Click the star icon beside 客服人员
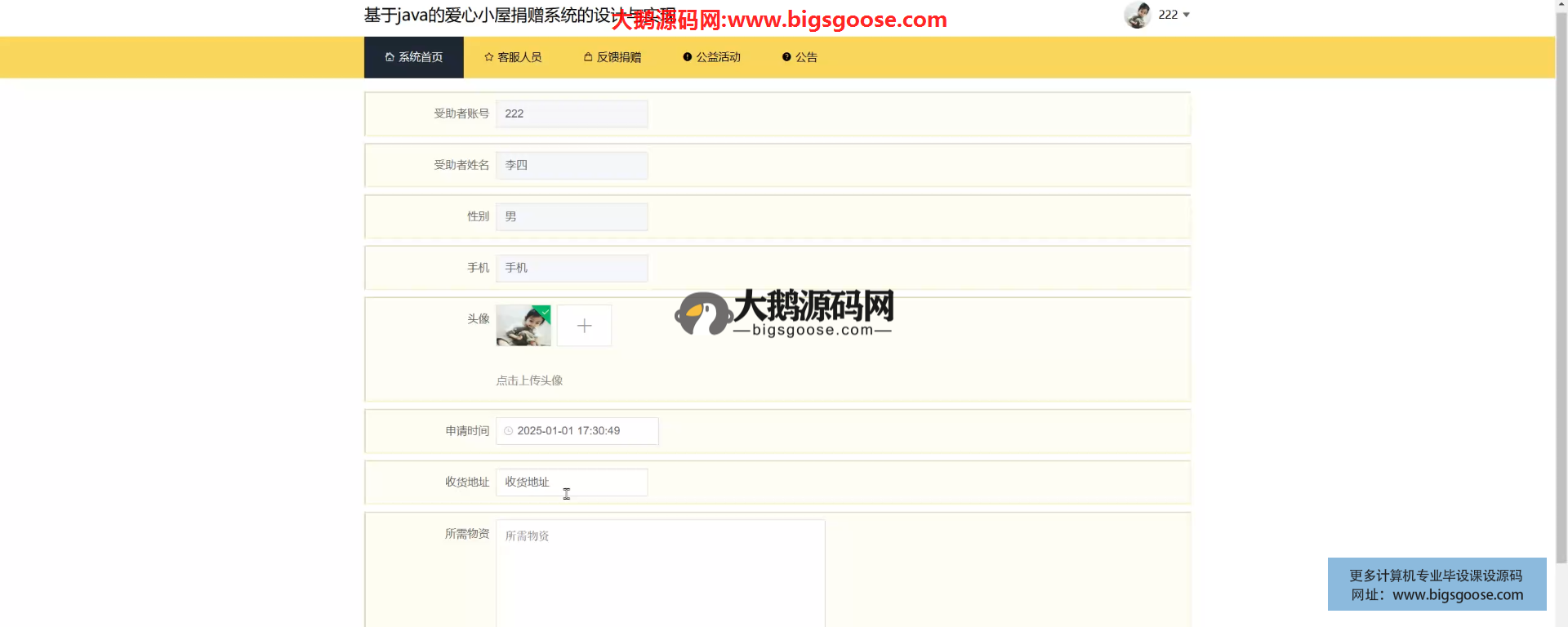Screen dimensions: 1568x627 click(488, 57)
